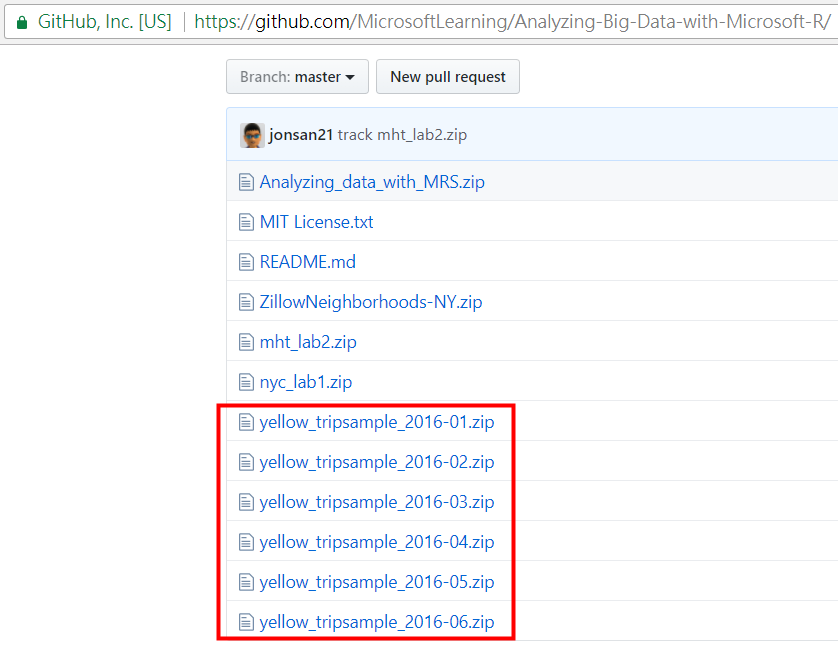The width and height of the screenshot is (838, 647).
Task: Open the nyc_lab1.zip file link
Action: [306, 382]
